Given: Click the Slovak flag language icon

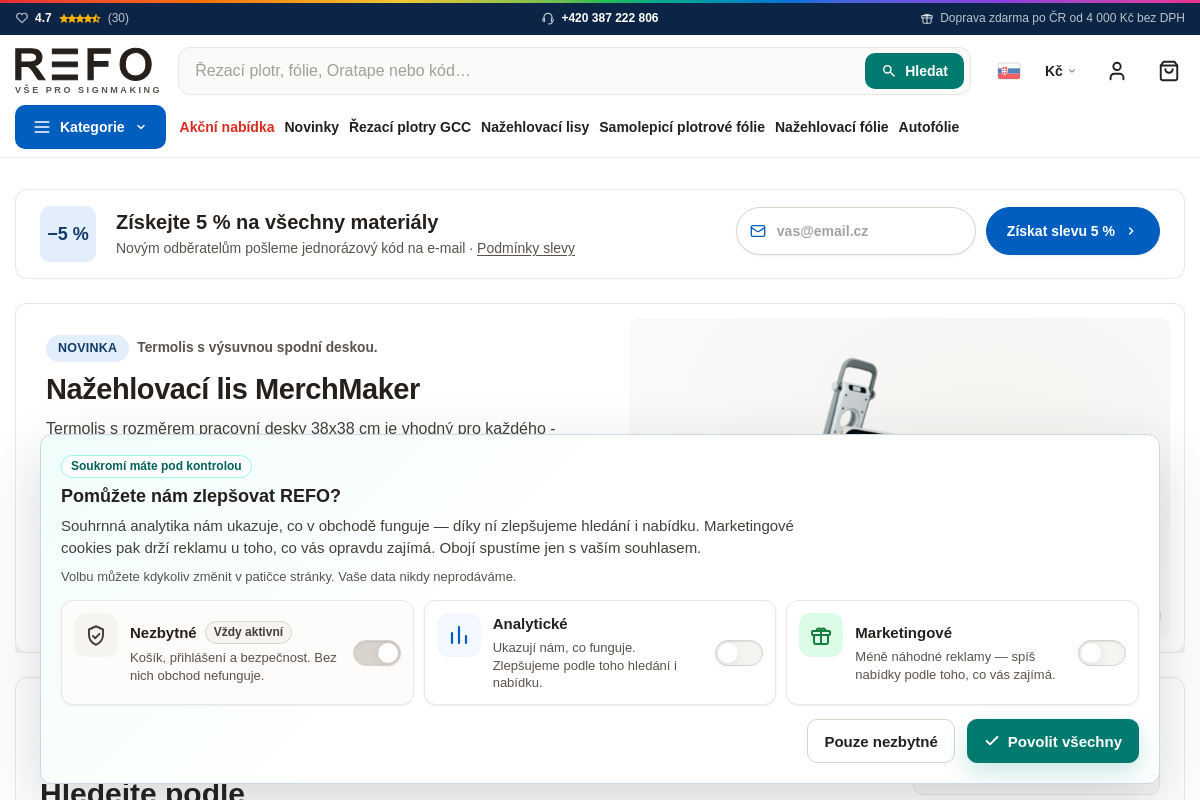Looking at the screenshot, I should [x=1009, y=71].
